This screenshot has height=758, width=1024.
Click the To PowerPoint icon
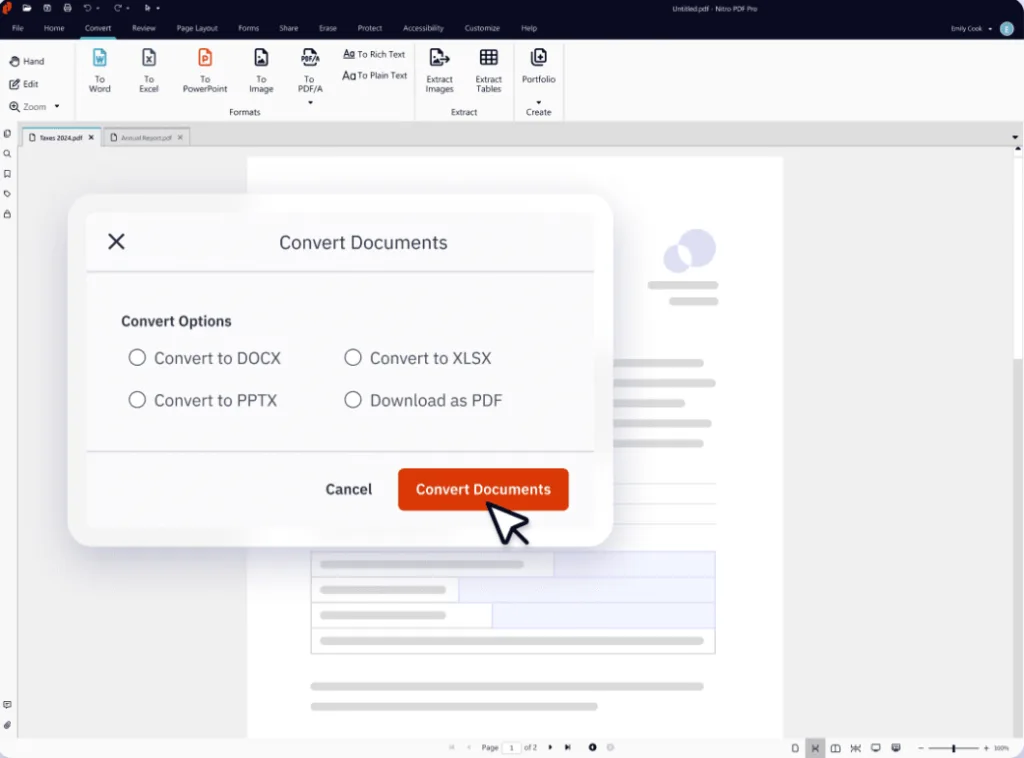(204, 63)
